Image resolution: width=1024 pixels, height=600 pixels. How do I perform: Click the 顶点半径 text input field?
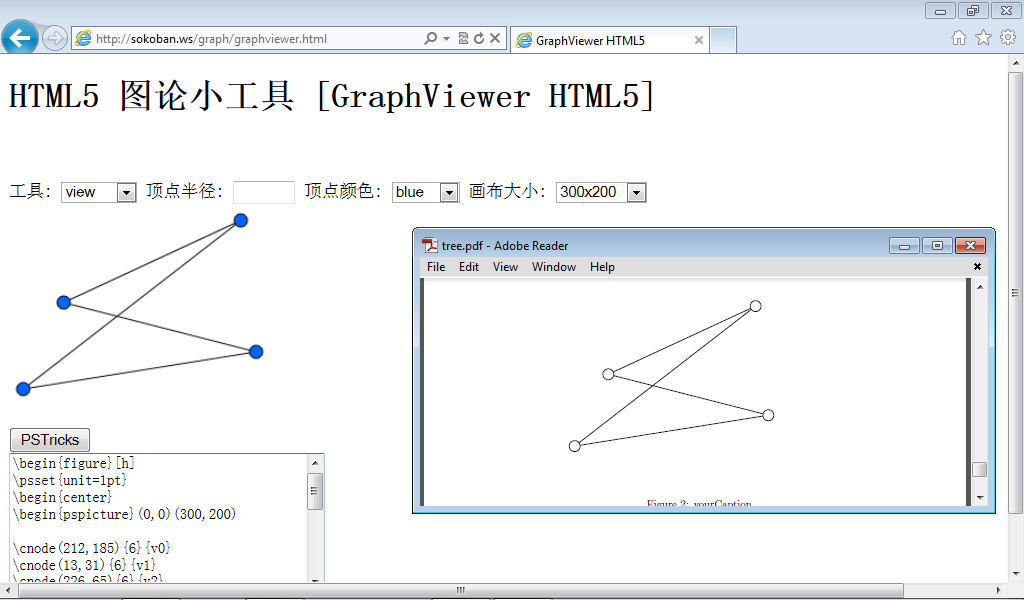coord(263,192)
